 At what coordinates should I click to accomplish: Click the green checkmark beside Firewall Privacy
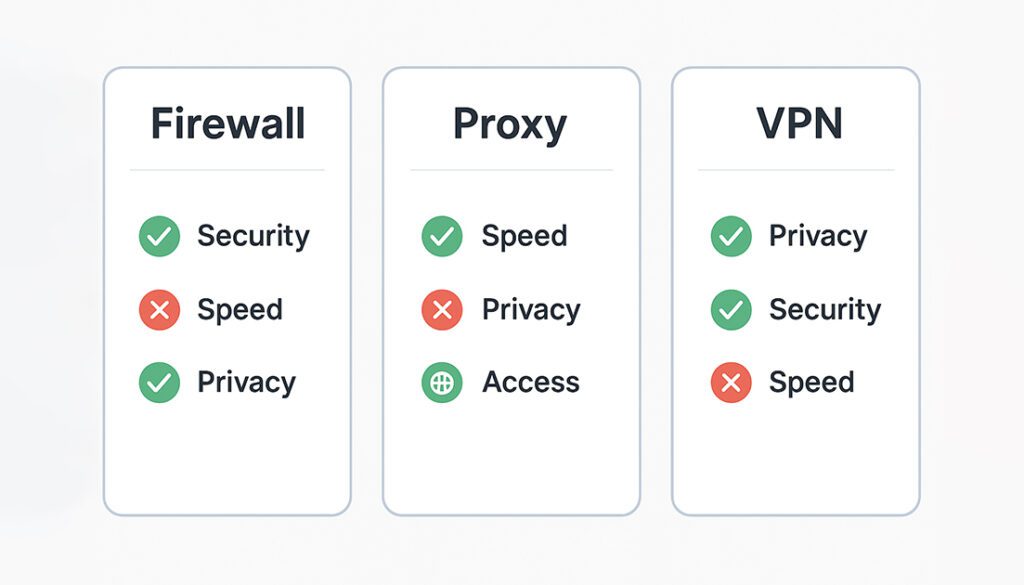pyautogui.click(x=159, y=383)
